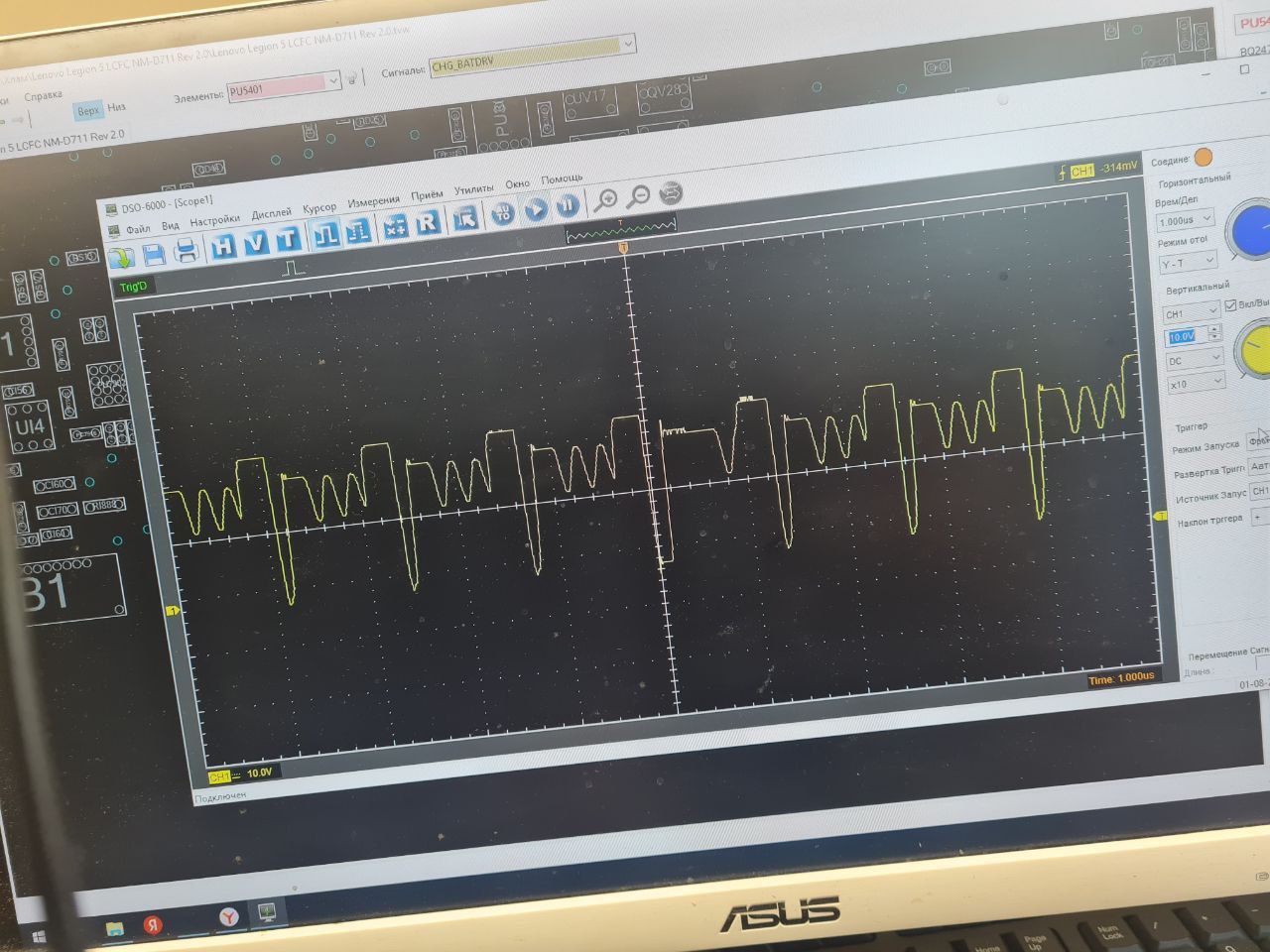Select the T trigger settings icon
Screen dimensions: 1270x952
pos(287,239)
